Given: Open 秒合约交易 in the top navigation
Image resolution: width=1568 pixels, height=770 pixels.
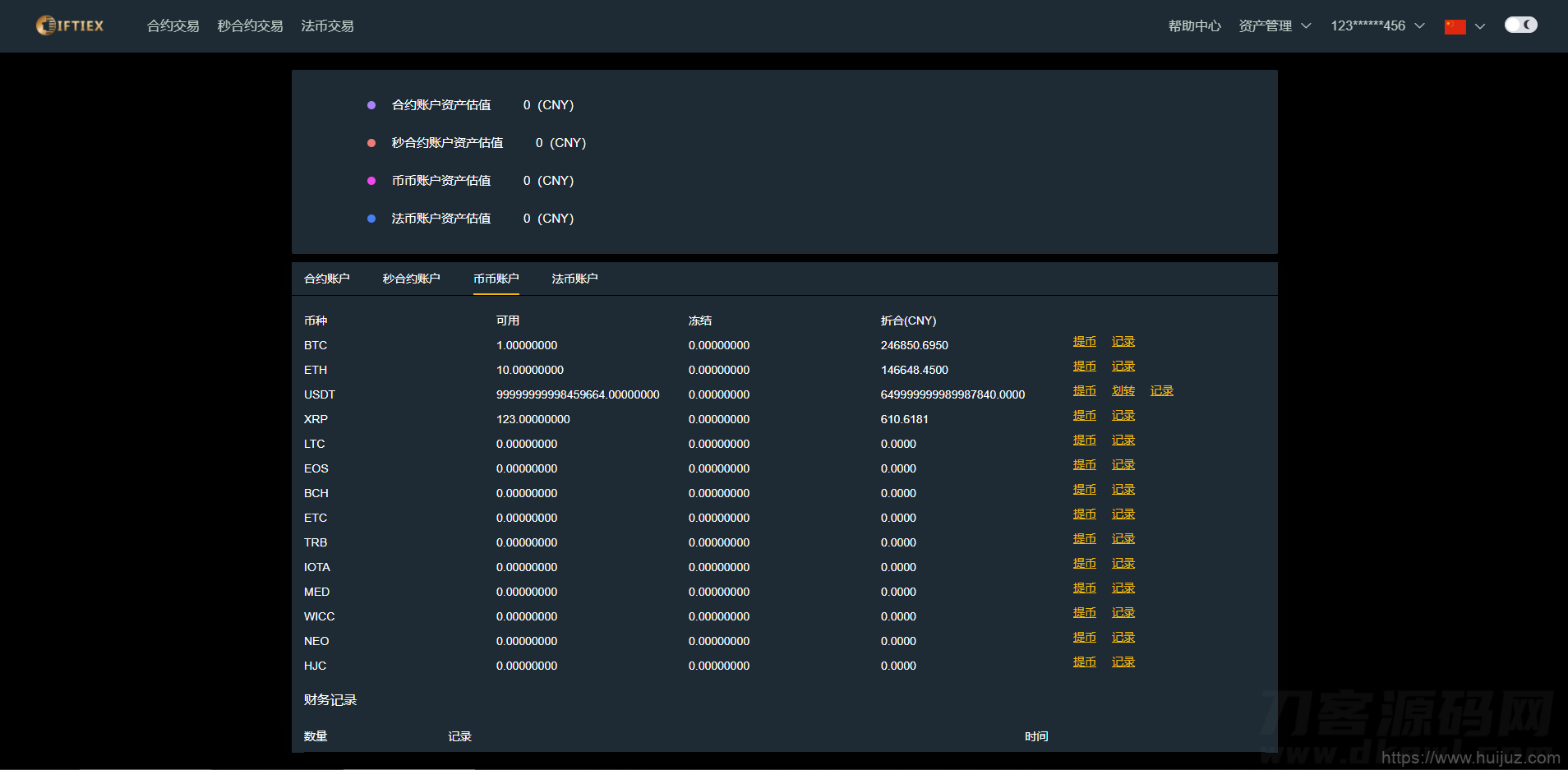Looking at the screenshot, I should [x=250, y=26].
